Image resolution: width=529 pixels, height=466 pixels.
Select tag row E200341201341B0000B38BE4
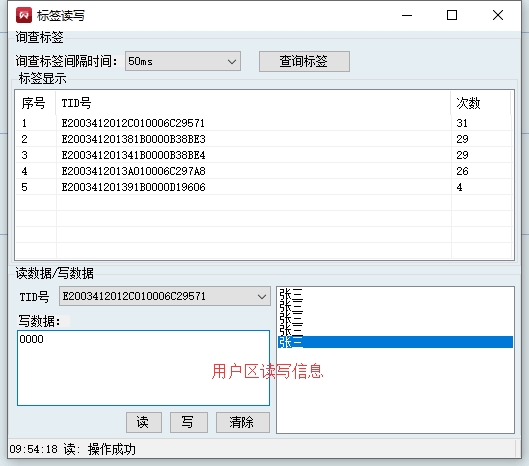264,155
